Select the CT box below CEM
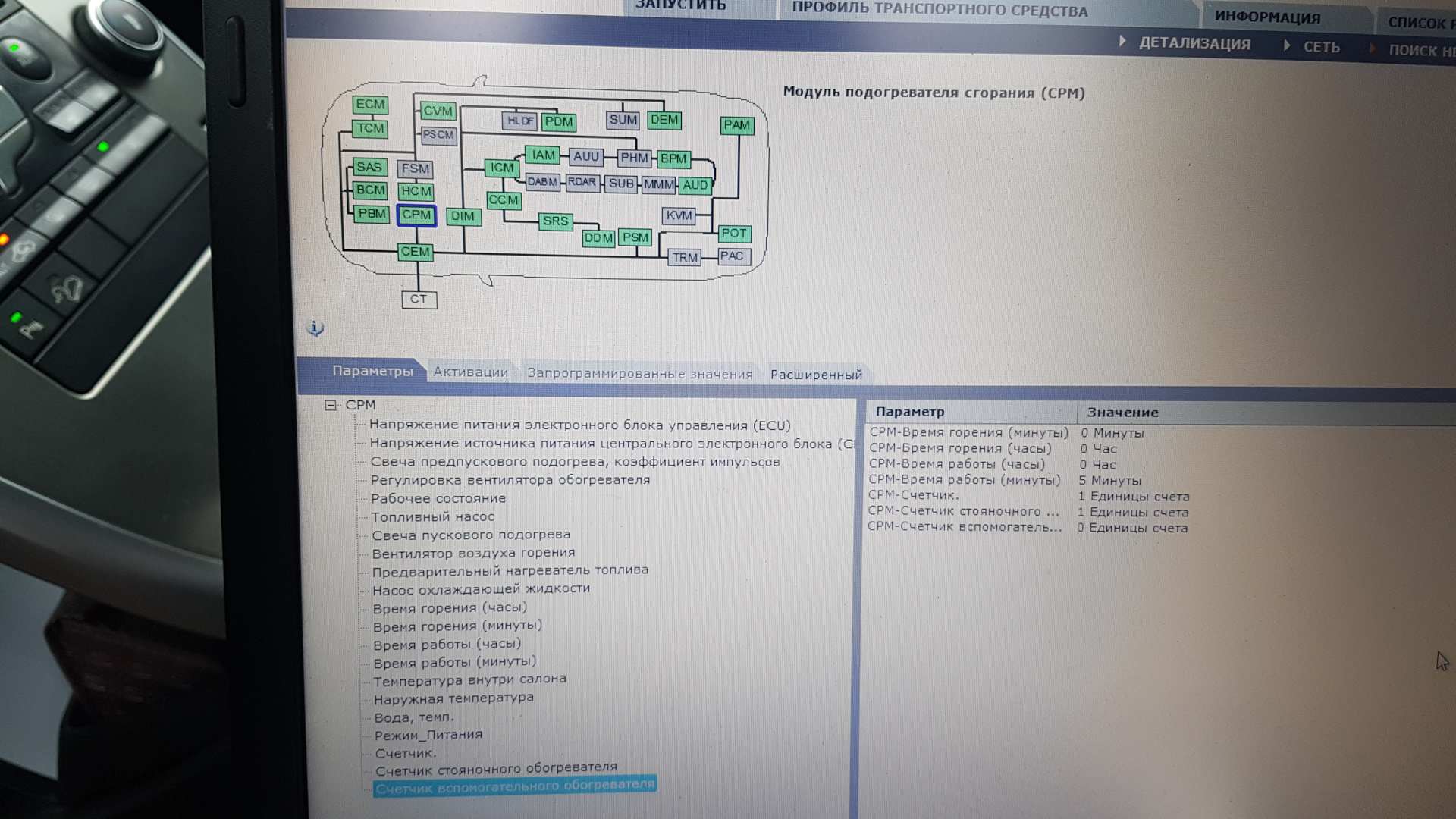The width and height of the screenshot is (1456, 819). pos(419,300)
